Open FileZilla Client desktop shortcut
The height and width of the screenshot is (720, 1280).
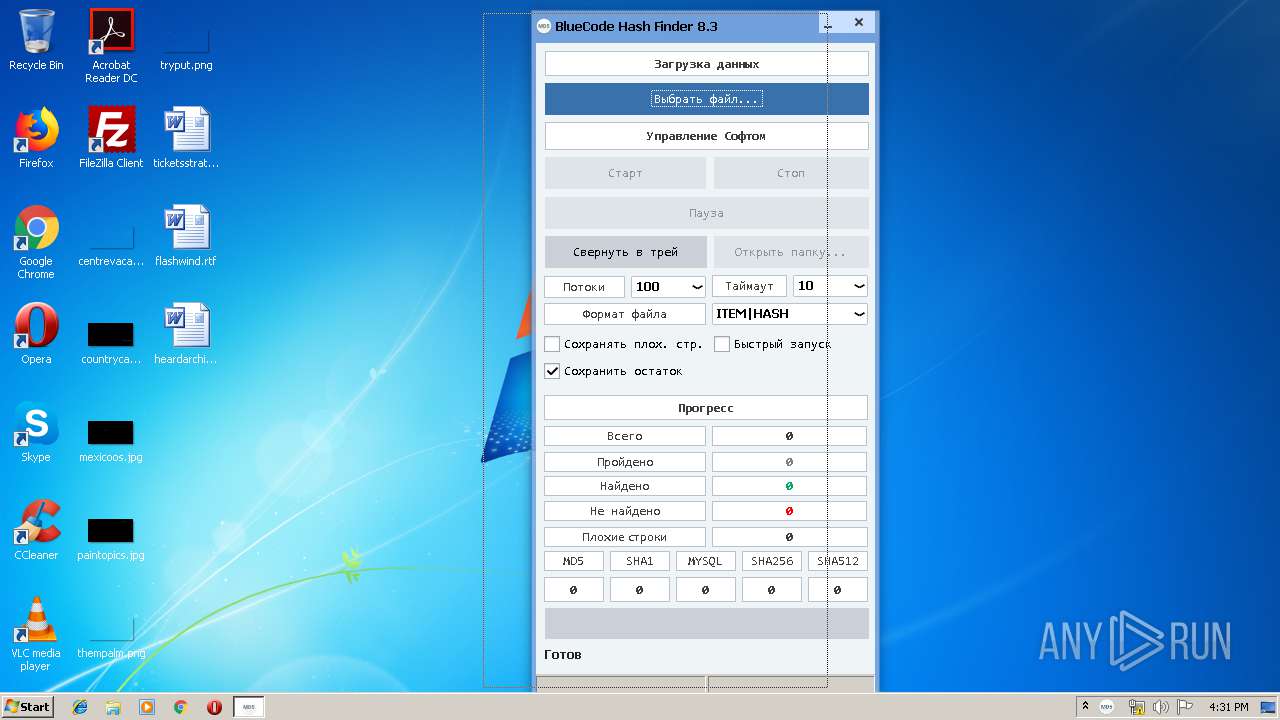pos(111,138)
